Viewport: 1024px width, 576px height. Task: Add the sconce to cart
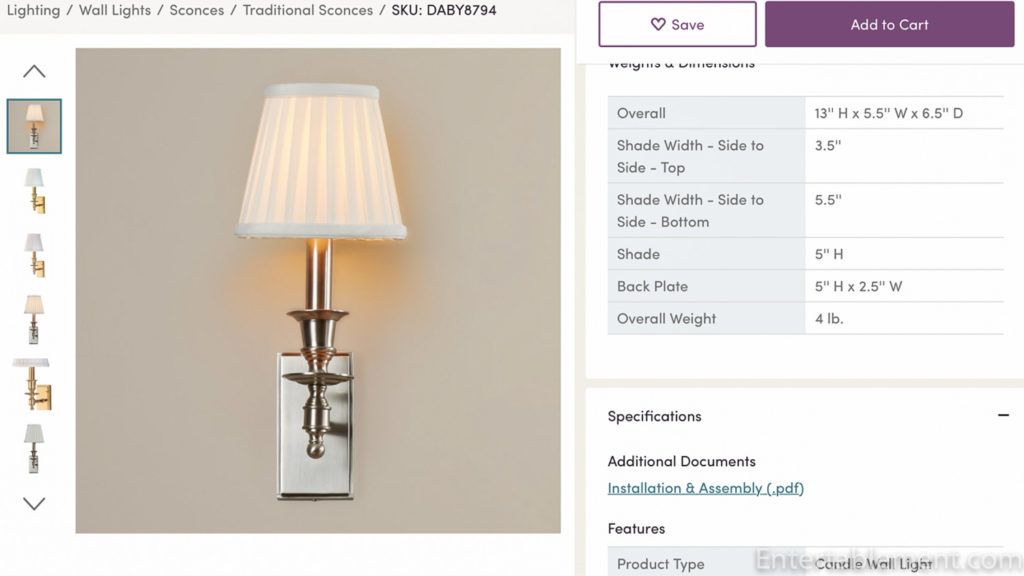(889, 24)
